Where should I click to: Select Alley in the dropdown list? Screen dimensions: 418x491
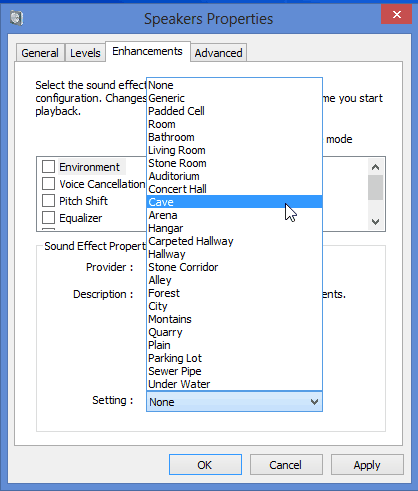coord(234,280)
